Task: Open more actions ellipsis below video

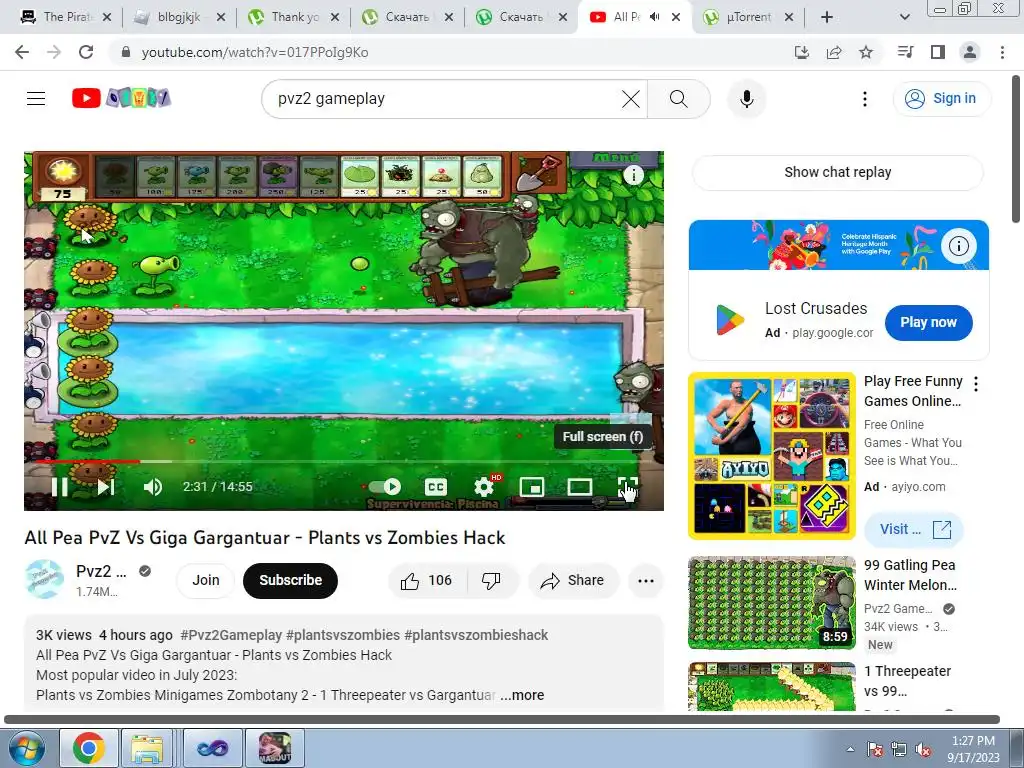Action: tap(646, 580)
